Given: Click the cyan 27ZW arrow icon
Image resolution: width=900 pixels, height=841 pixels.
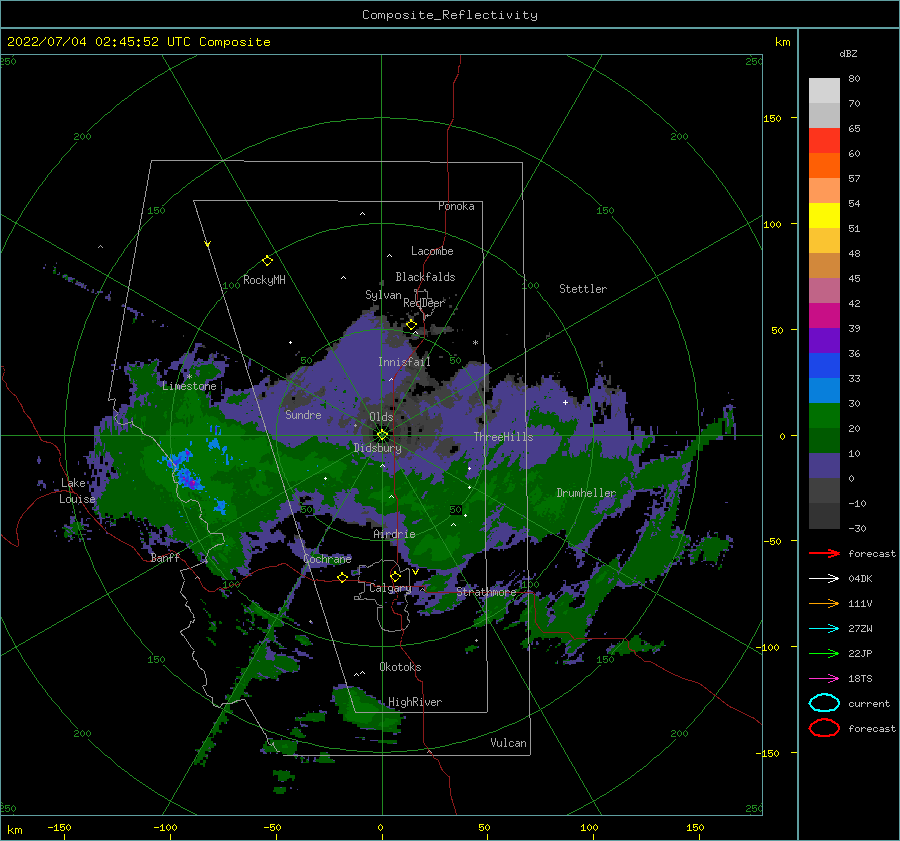Looking at the screenshot, I should click(x=824, y=629).
